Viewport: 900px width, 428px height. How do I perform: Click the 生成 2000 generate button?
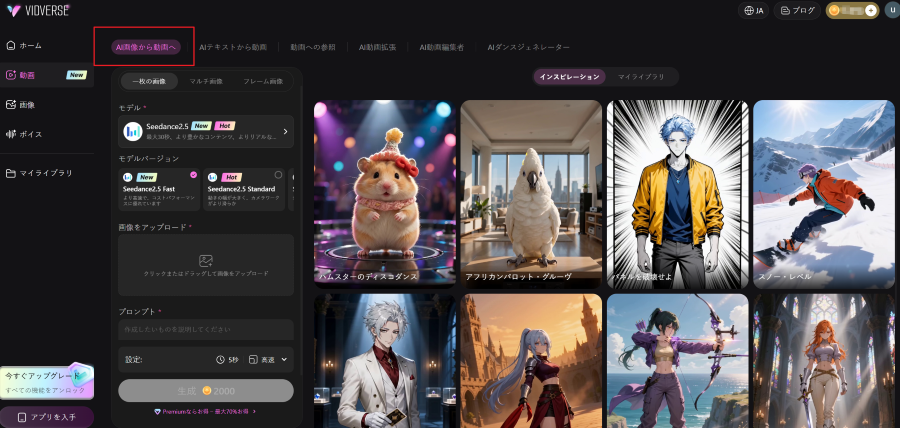pos(206,391)
